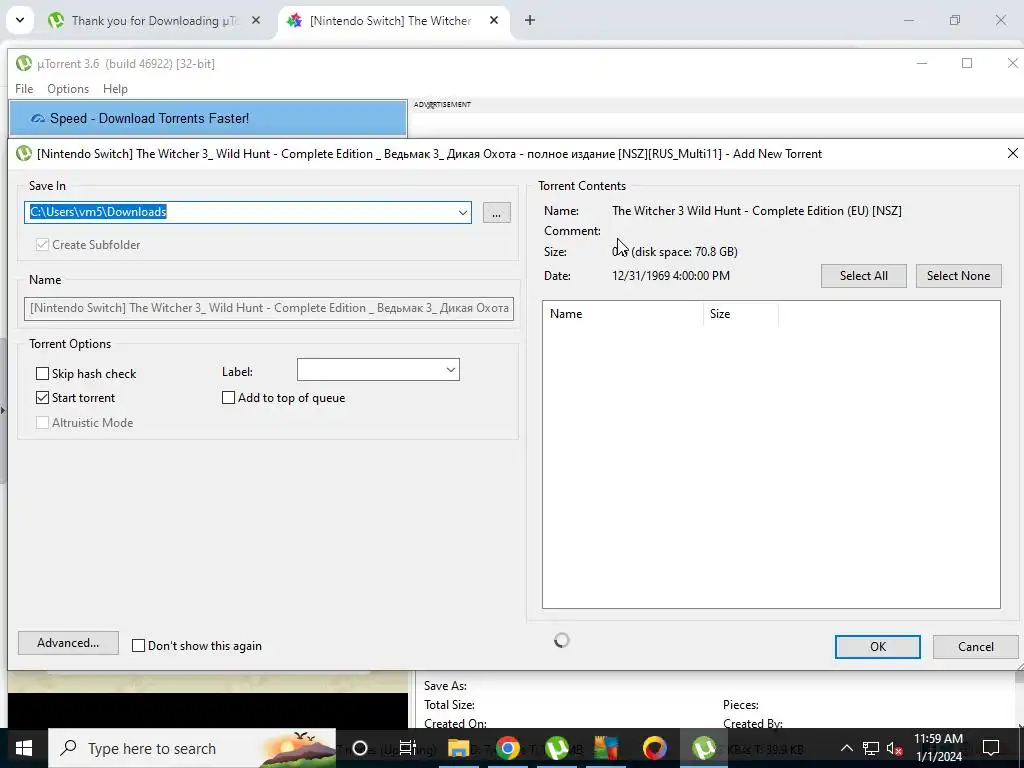Screen dimensions: 1024x768
Task: Click the torrent Name text field
Action: pos(269,308)
